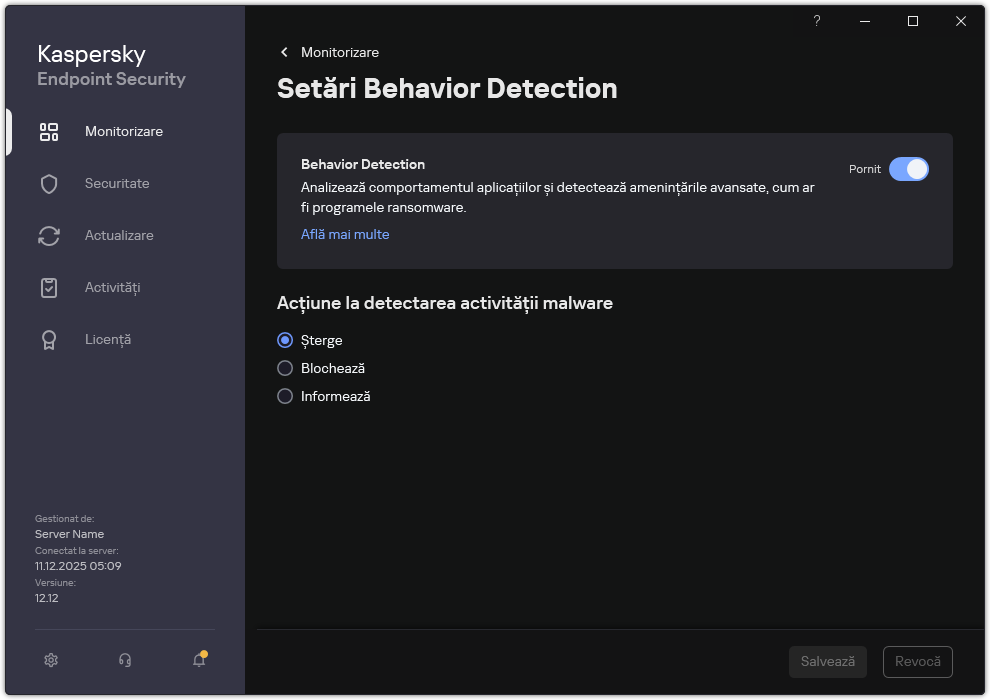Screen dimensions: 990x700
Task: Open the Securitate section
Action: point(117,183)
